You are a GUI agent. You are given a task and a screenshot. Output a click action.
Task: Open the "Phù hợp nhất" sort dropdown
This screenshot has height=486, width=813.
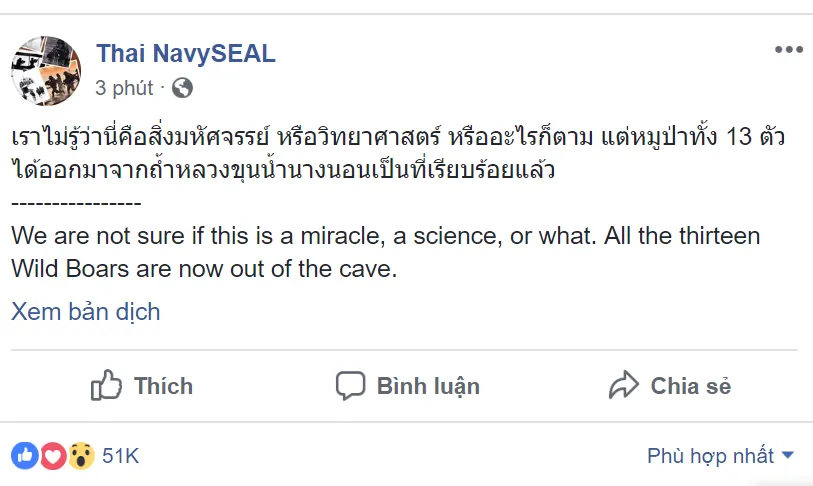point(710,456)
